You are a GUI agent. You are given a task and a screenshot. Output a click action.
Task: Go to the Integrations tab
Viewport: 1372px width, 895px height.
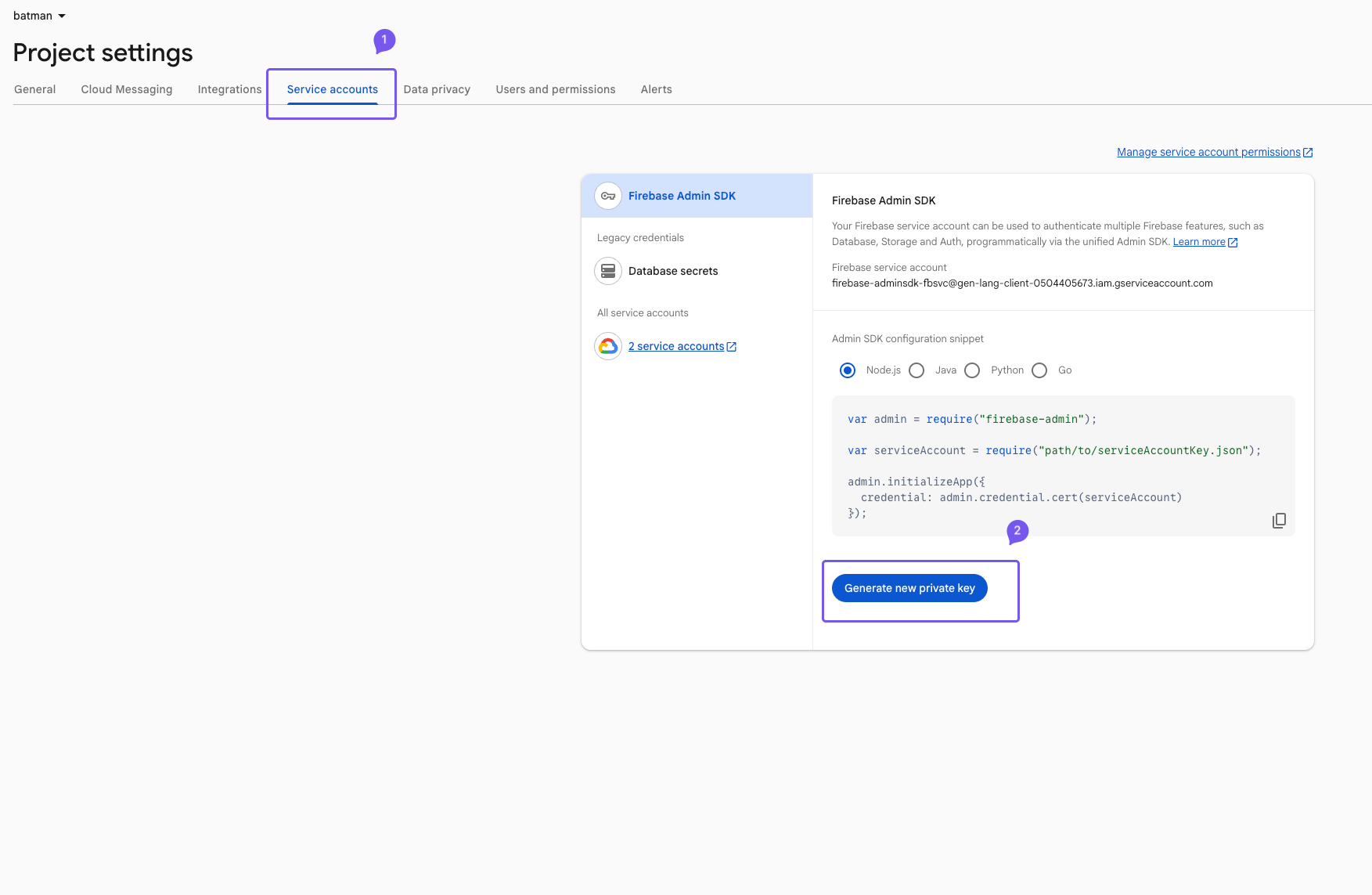tap(229, 89)
